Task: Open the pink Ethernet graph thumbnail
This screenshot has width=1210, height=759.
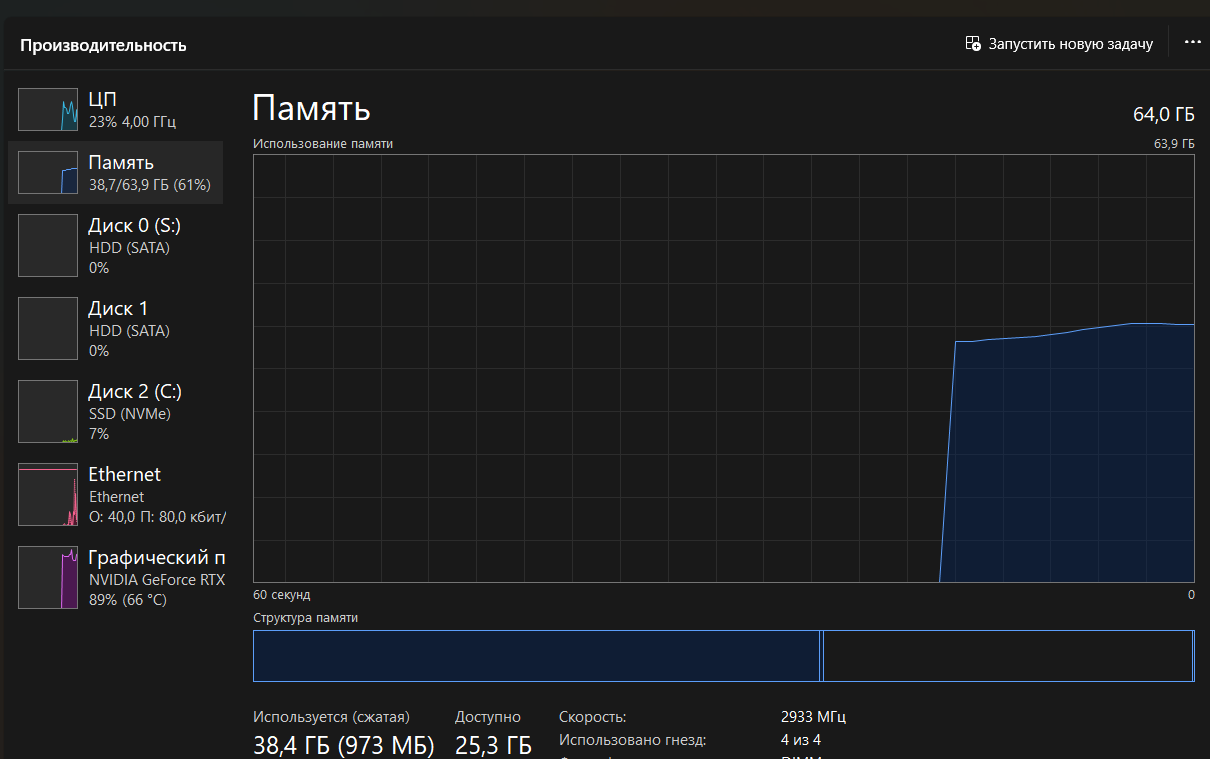Action: (x=48, y=494)
